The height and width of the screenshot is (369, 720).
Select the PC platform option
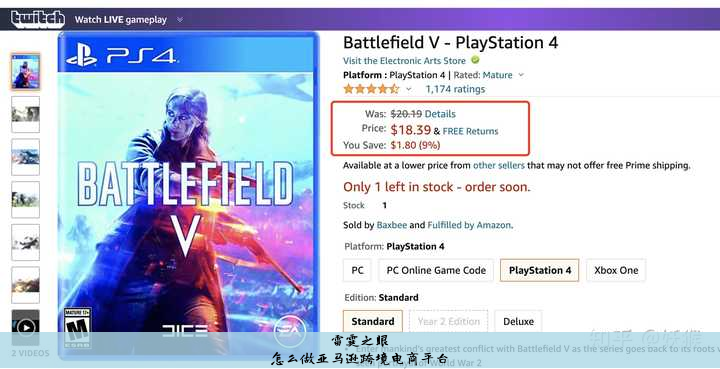tap(357, 270)
